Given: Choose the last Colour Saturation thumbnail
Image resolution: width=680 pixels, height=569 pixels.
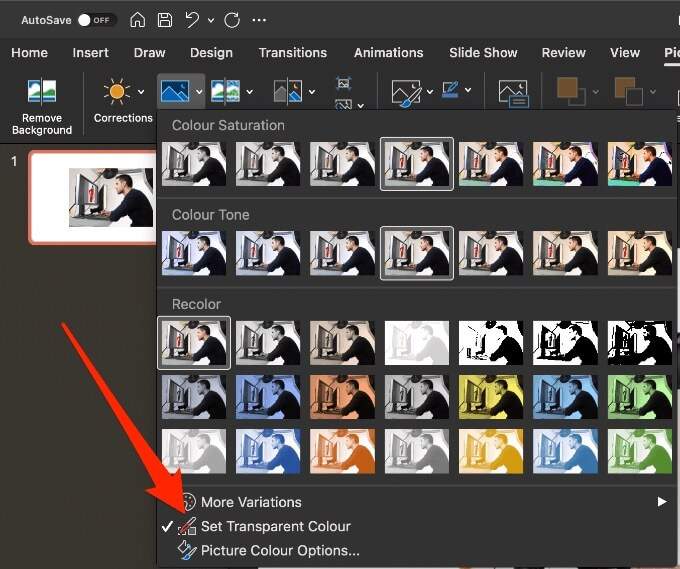Looking at the screenshot, I should click(640, 164).
